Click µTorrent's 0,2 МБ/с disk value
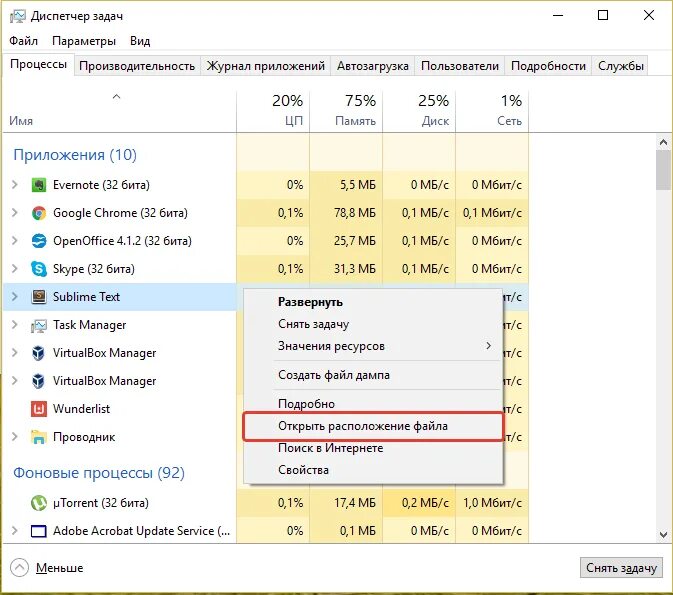This screenshot has height=595, width=673. point(425,503)
